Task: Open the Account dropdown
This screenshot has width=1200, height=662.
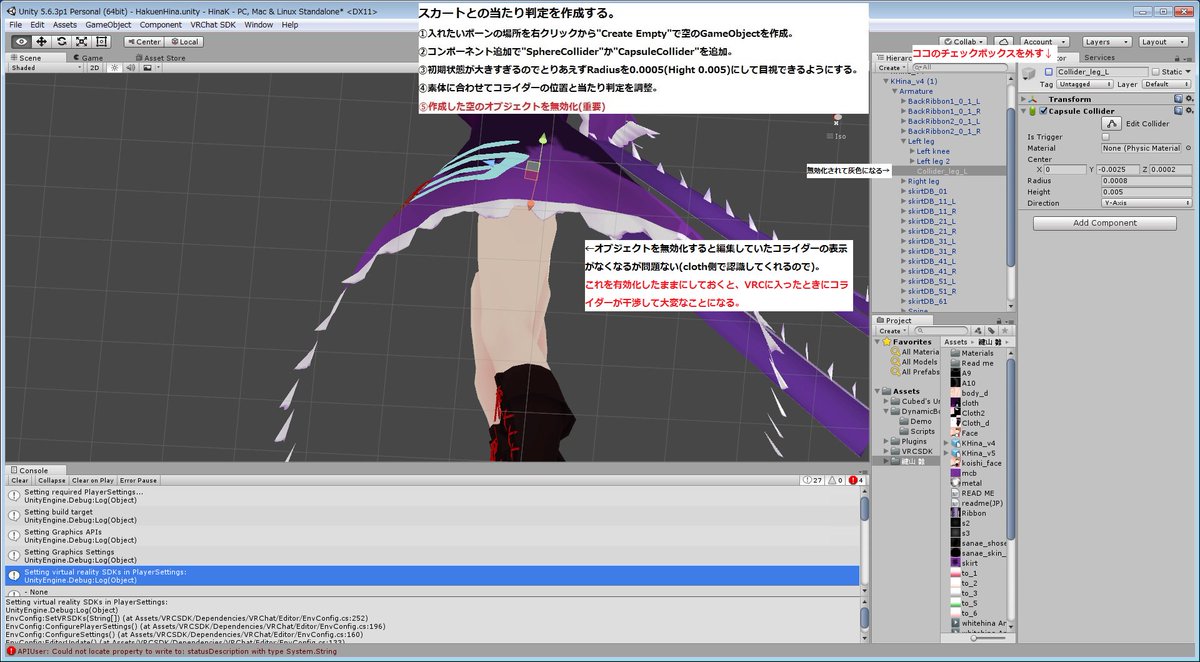Action: tap(1045, 42)
